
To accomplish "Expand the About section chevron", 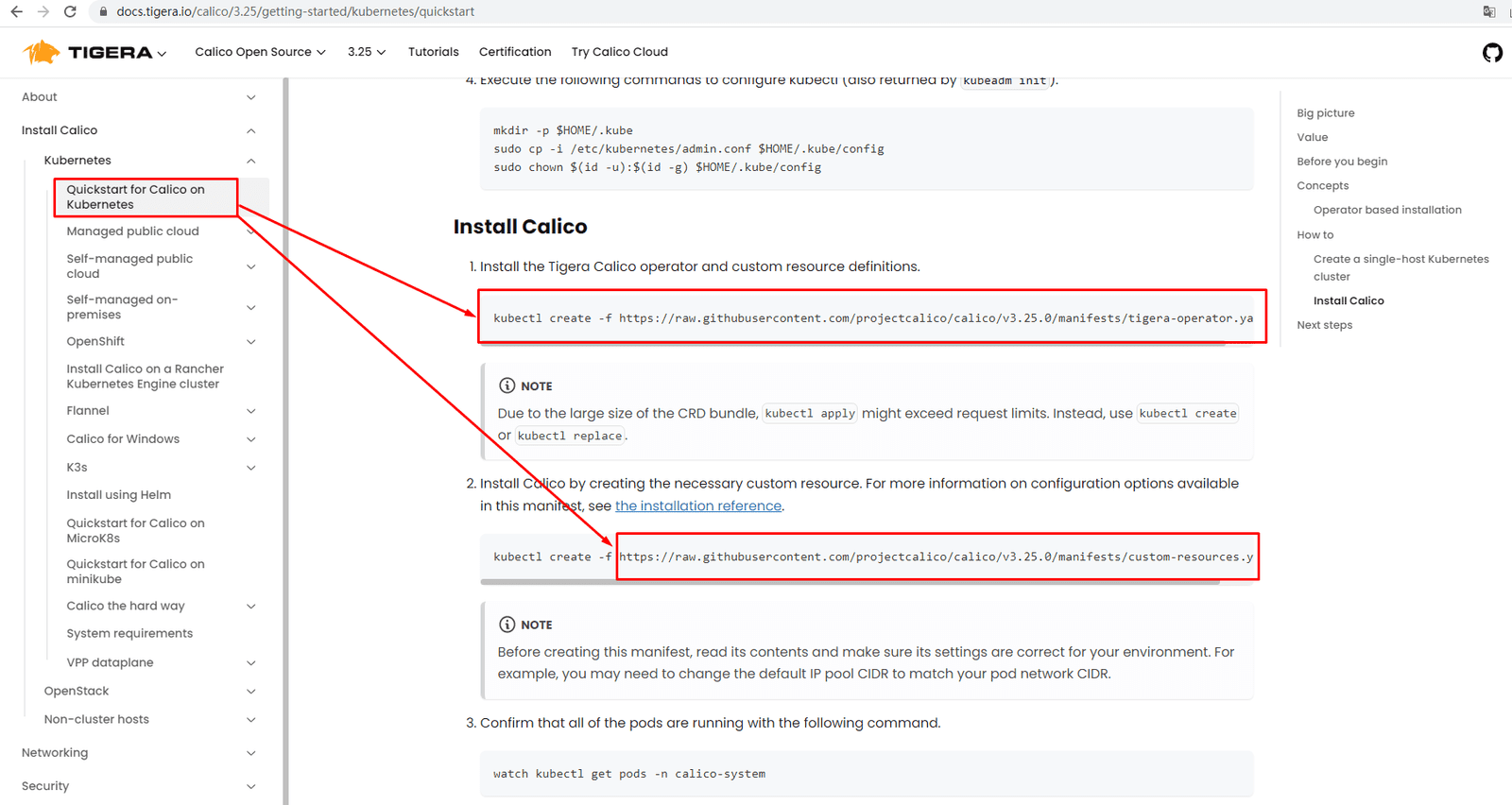I will pyautogui.click(x=251, y=97).
